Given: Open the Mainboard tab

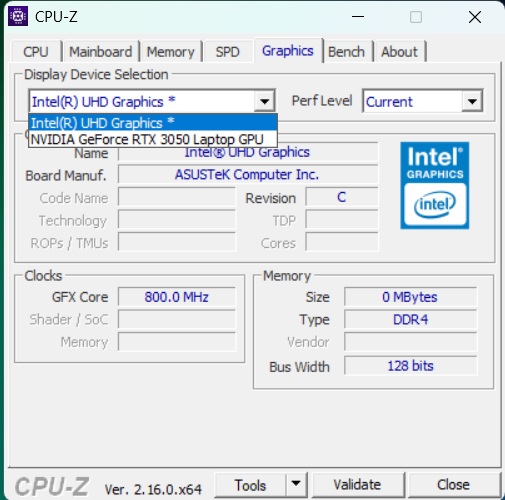Looking at the screenshot, I should click(x=101, y=52).
